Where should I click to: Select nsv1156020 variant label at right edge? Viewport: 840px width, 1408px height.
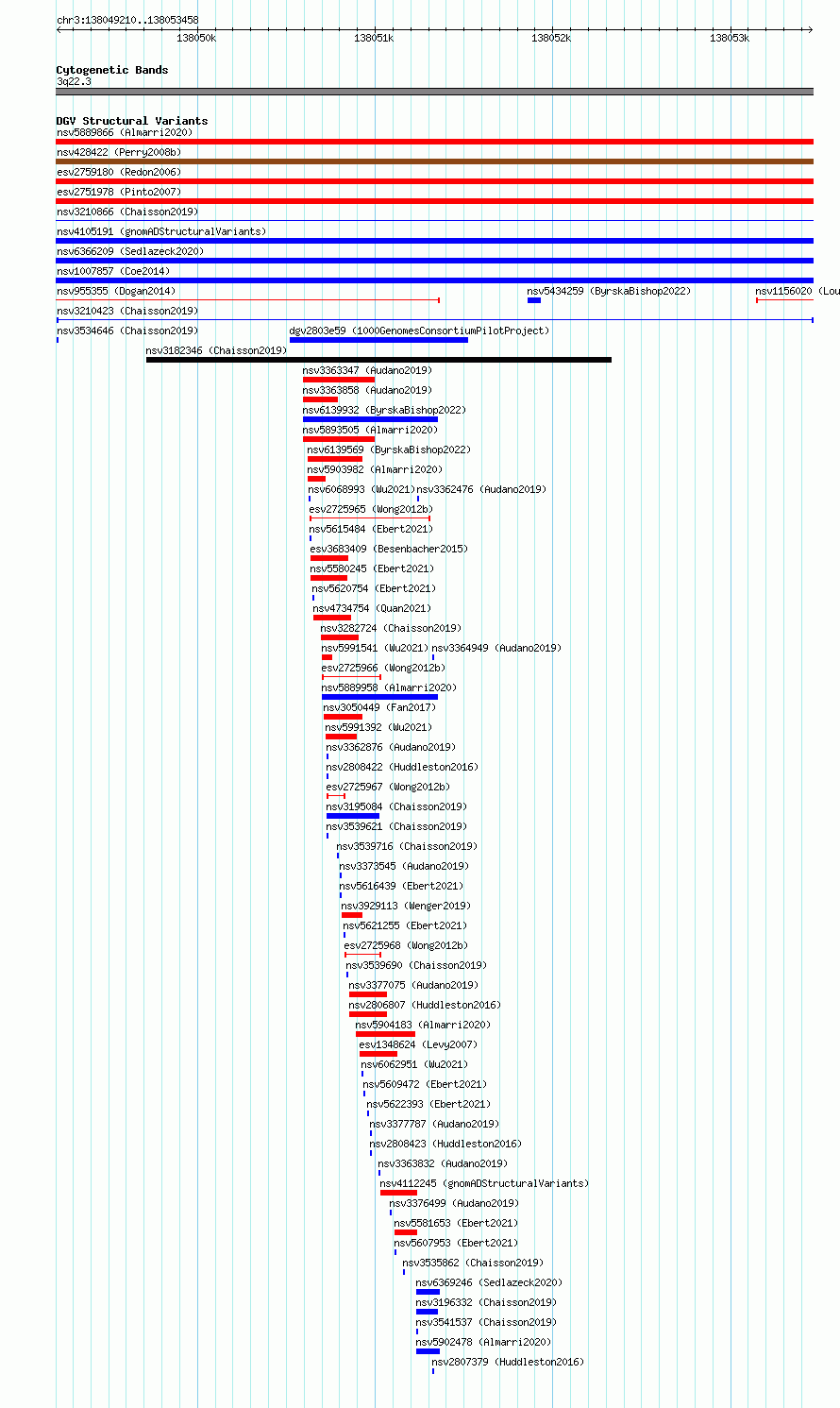(x=798, y=291)
